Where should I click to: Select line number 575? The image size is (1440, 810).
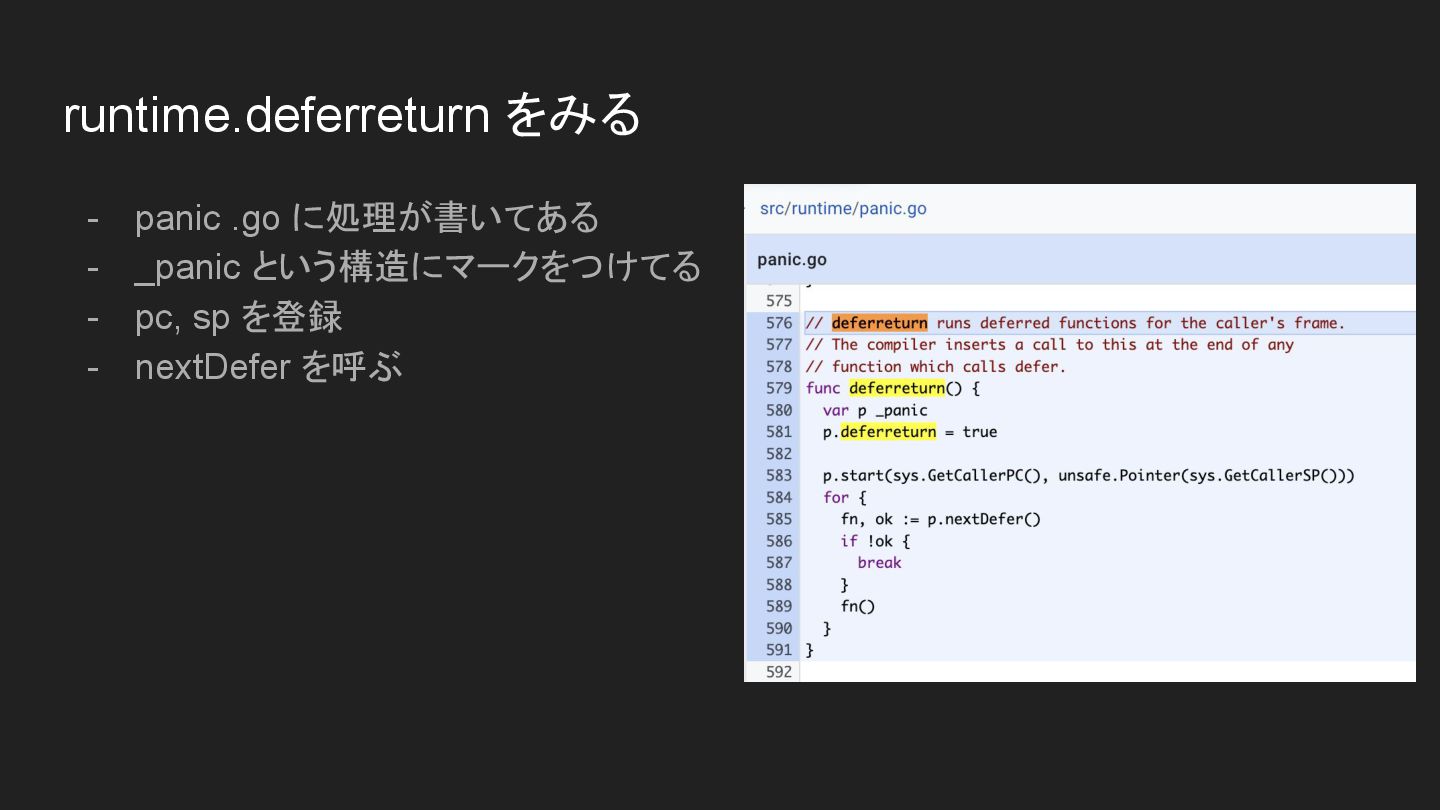click(779, 301)
